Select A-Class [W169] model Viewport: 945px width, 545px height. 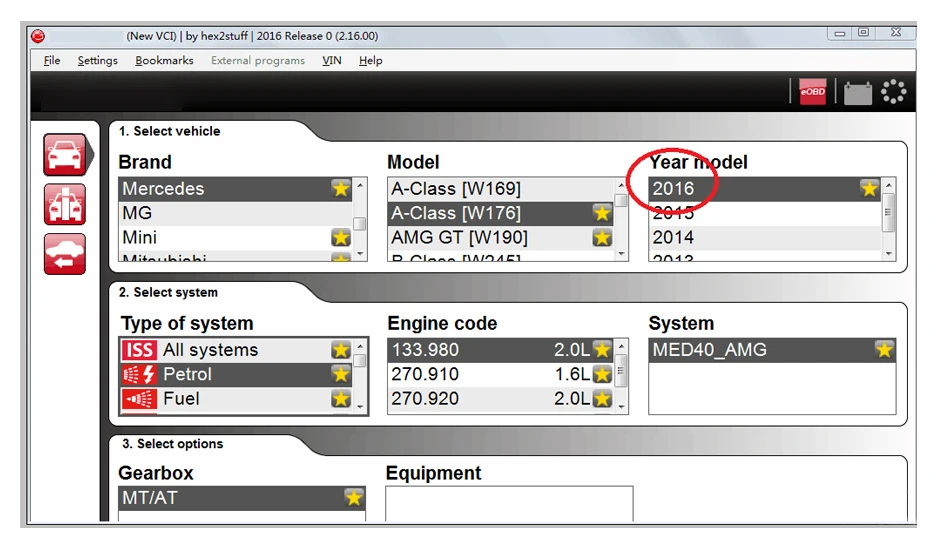pos(500,189)
